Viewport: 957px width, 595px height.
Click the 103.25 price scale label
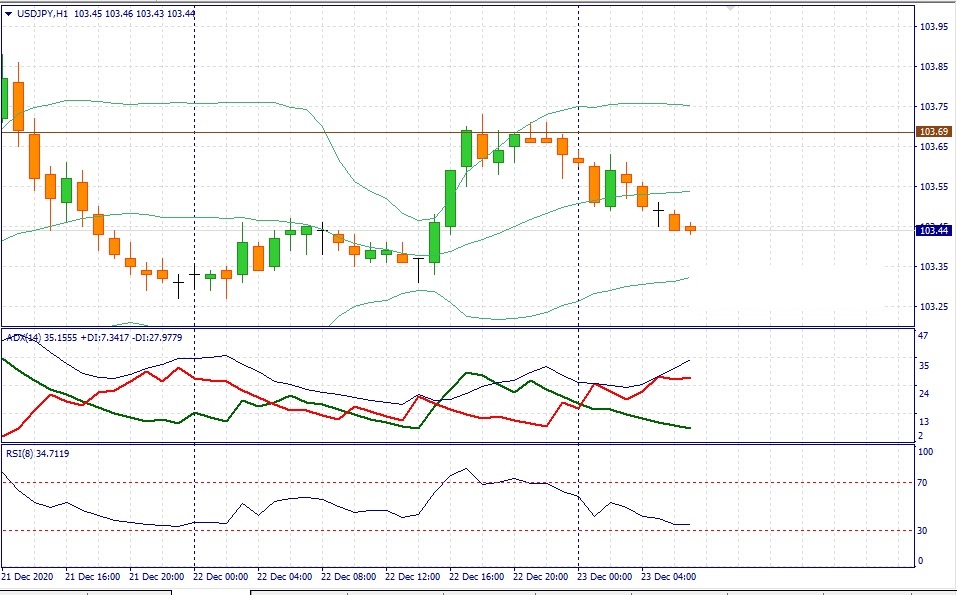pos(933,307)
